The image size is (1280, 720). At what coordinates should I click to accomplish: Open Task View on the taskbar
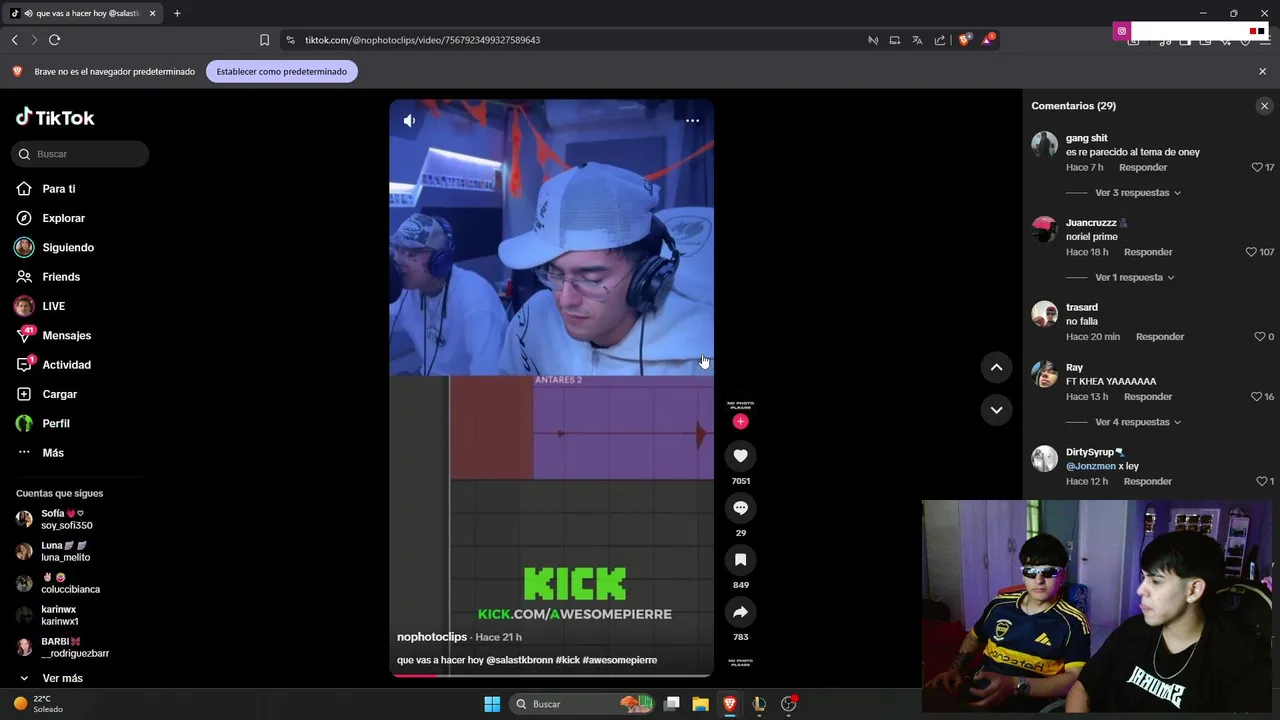(x=672, y=704)
